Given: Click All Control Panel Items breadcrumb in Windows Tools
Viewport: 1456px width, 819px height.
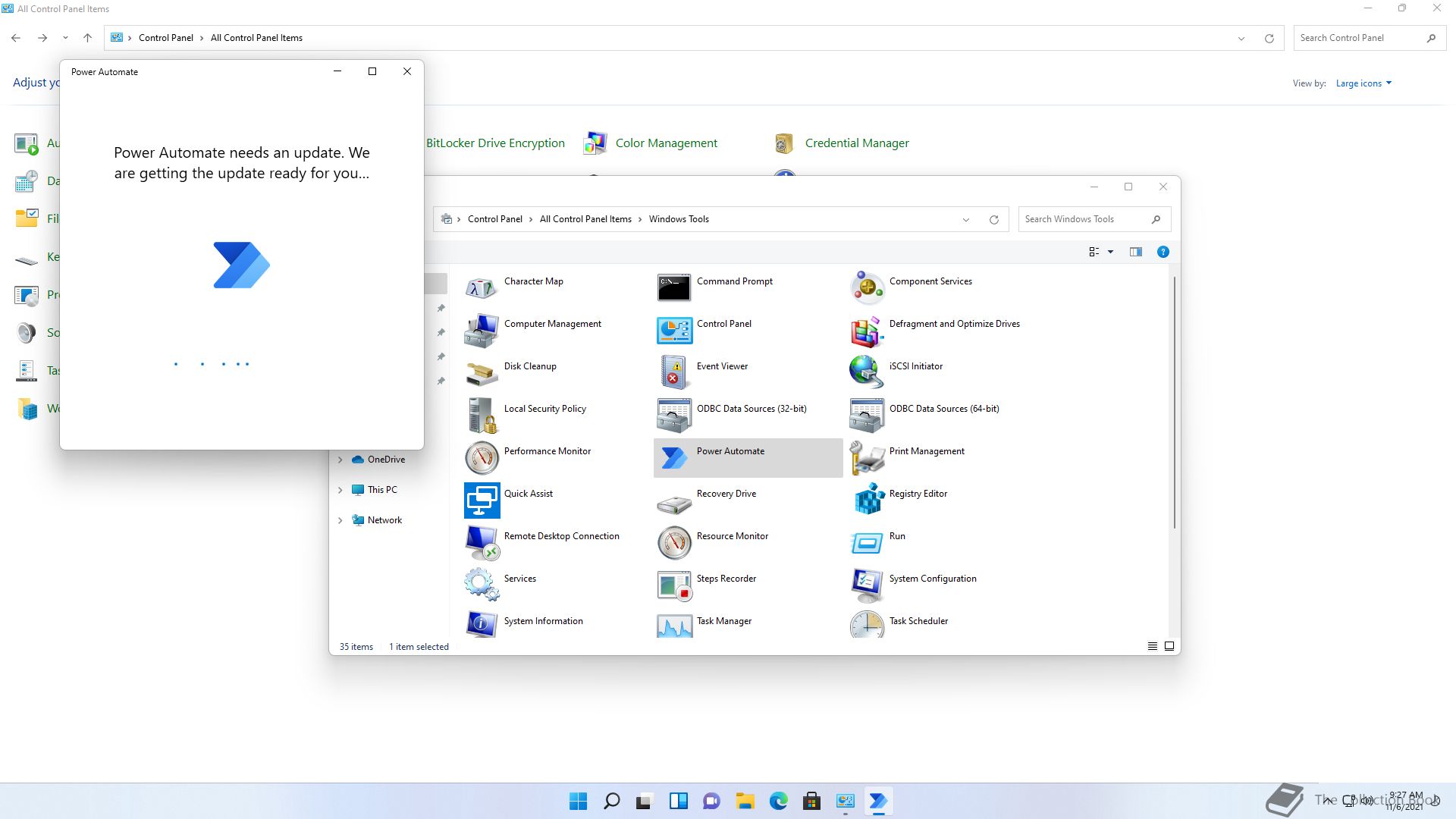Looking at the screenshot, I should point(585,219).
